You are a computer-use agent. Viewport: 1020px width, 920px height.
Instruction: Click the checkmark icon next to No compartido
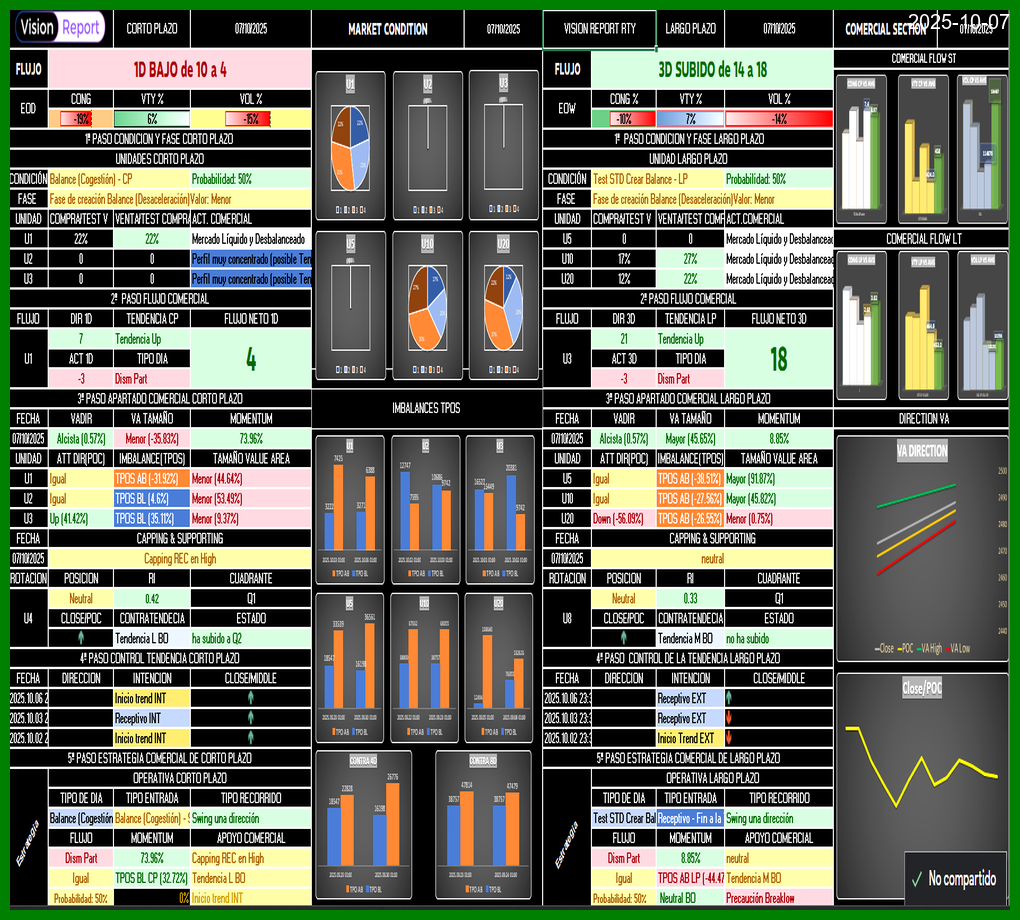click(x=916, y=879)
